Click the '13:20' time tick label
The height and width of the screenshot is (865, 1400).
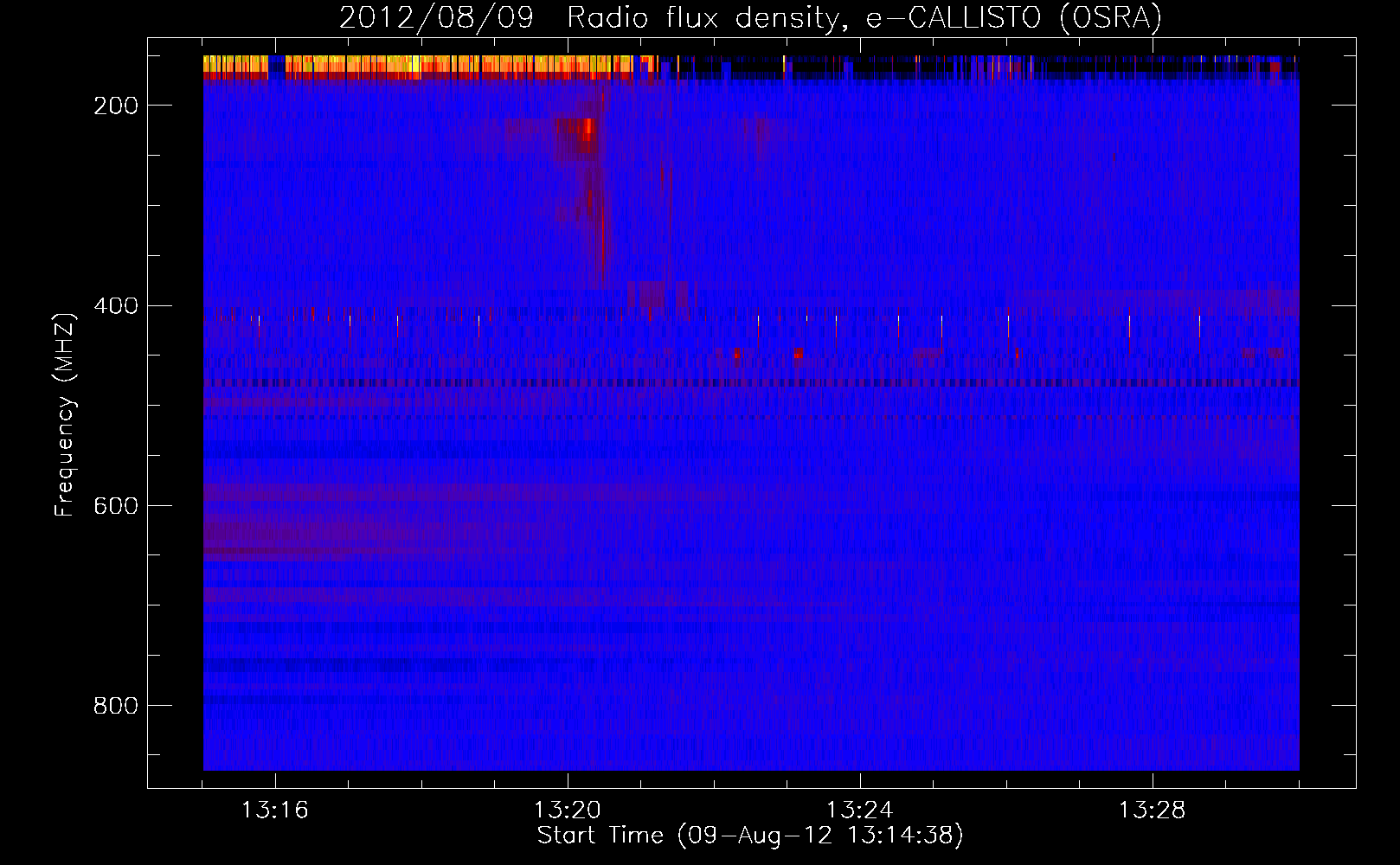coord(568,811)
